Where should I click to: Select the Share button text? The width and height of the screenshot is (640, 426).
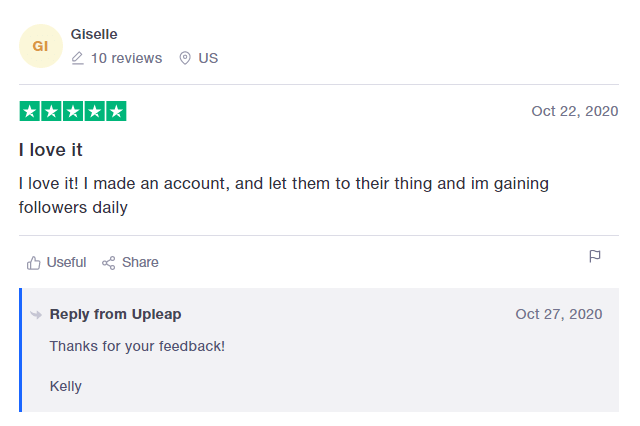140,262
